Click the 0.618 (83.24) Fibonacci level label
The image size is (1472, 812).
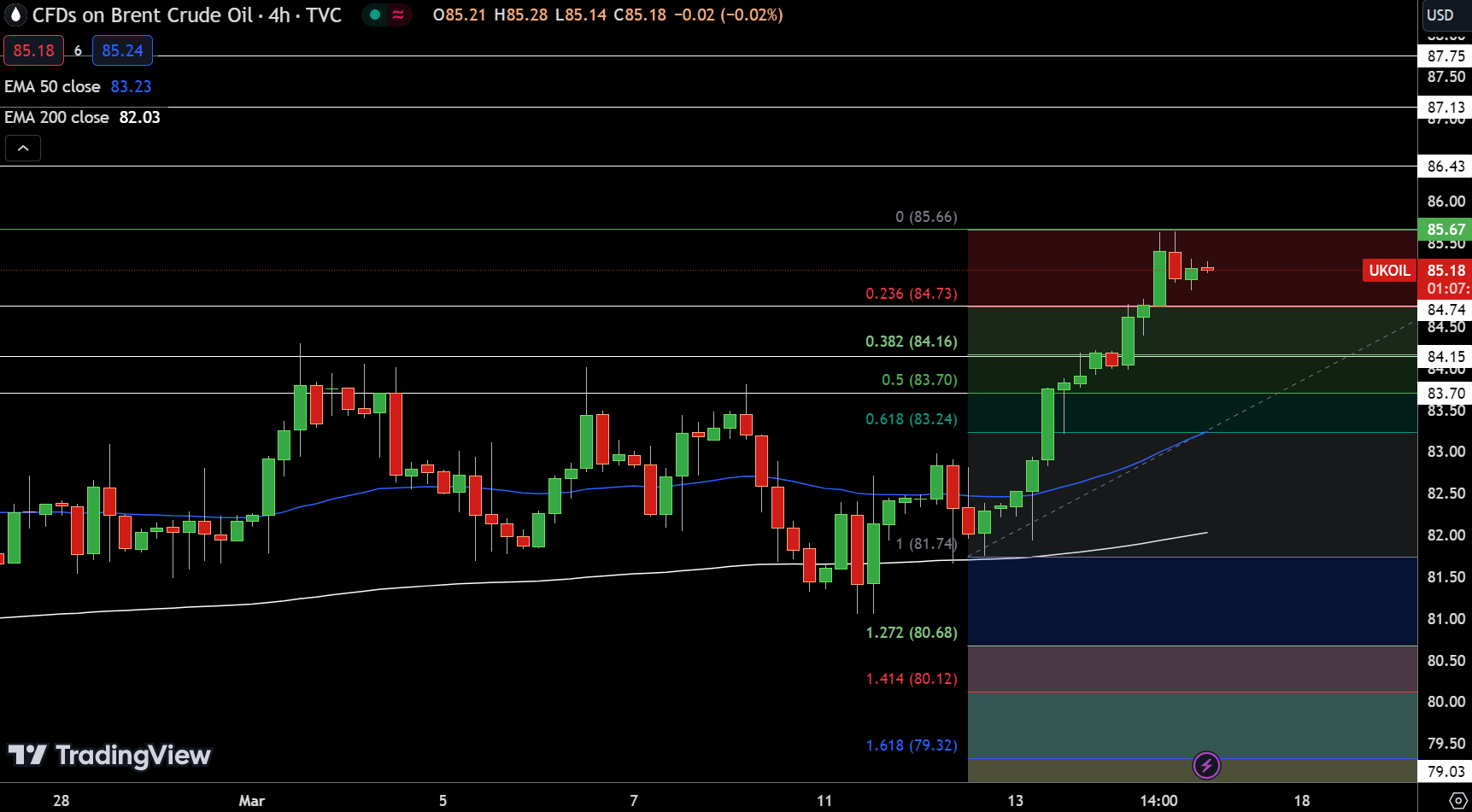pyautogui.click(x=912, y=419)
